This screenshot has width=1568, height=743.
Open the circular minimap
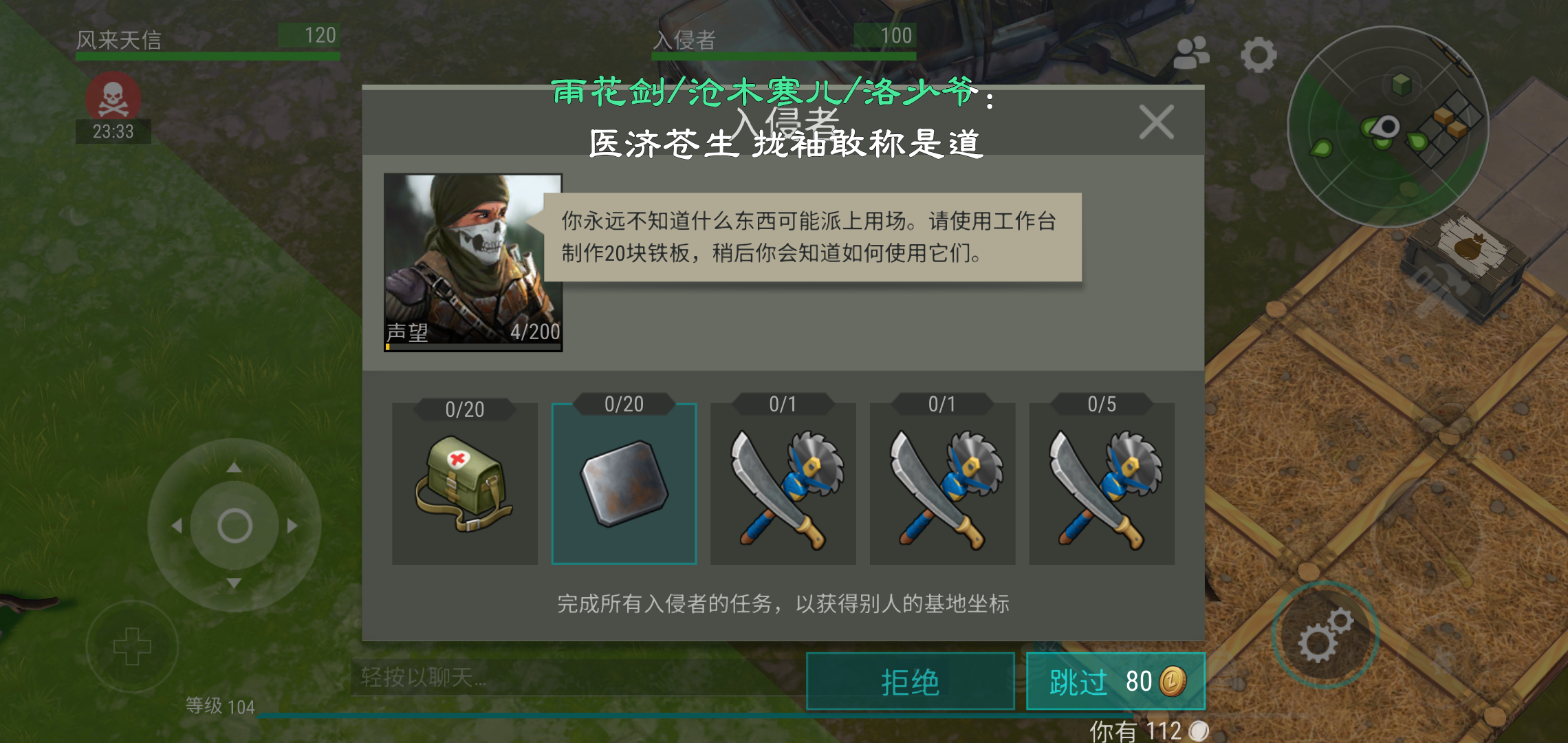pos(1388,127)
